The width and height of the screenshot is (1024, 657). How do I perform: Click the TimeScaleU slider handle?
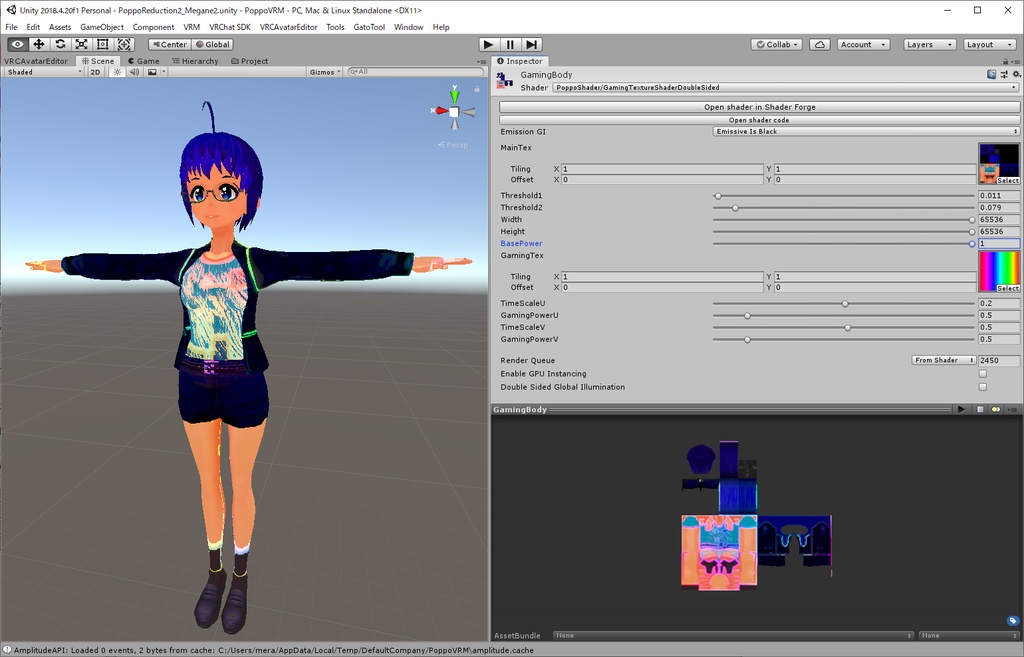click(x=845, y=304)
